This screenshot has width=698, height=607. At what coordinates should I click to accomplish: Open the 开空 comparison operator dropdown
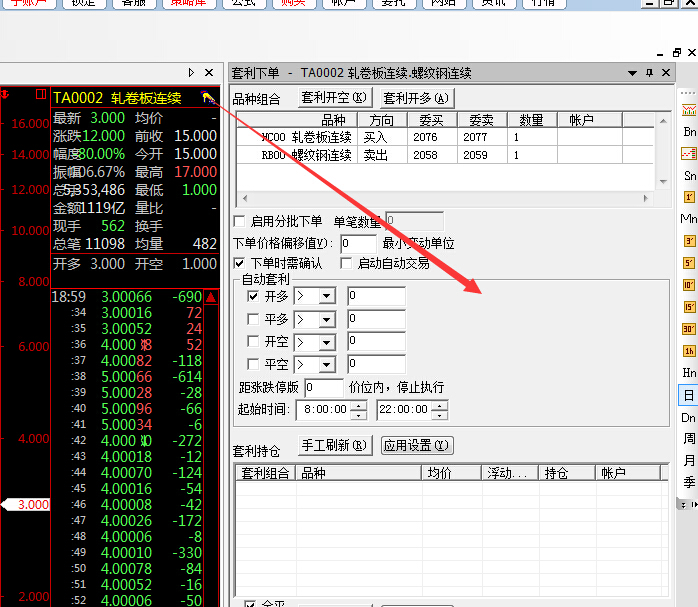click(326, 342)
